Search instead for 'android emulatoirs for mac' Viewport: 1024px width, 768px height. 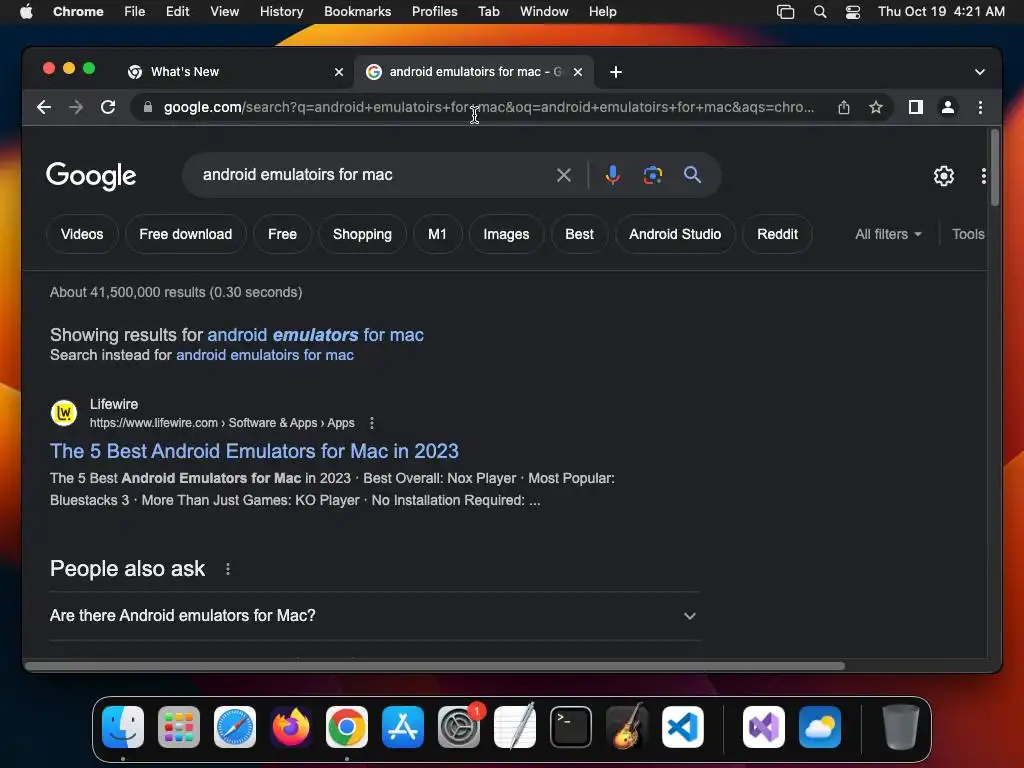[264, 355]
